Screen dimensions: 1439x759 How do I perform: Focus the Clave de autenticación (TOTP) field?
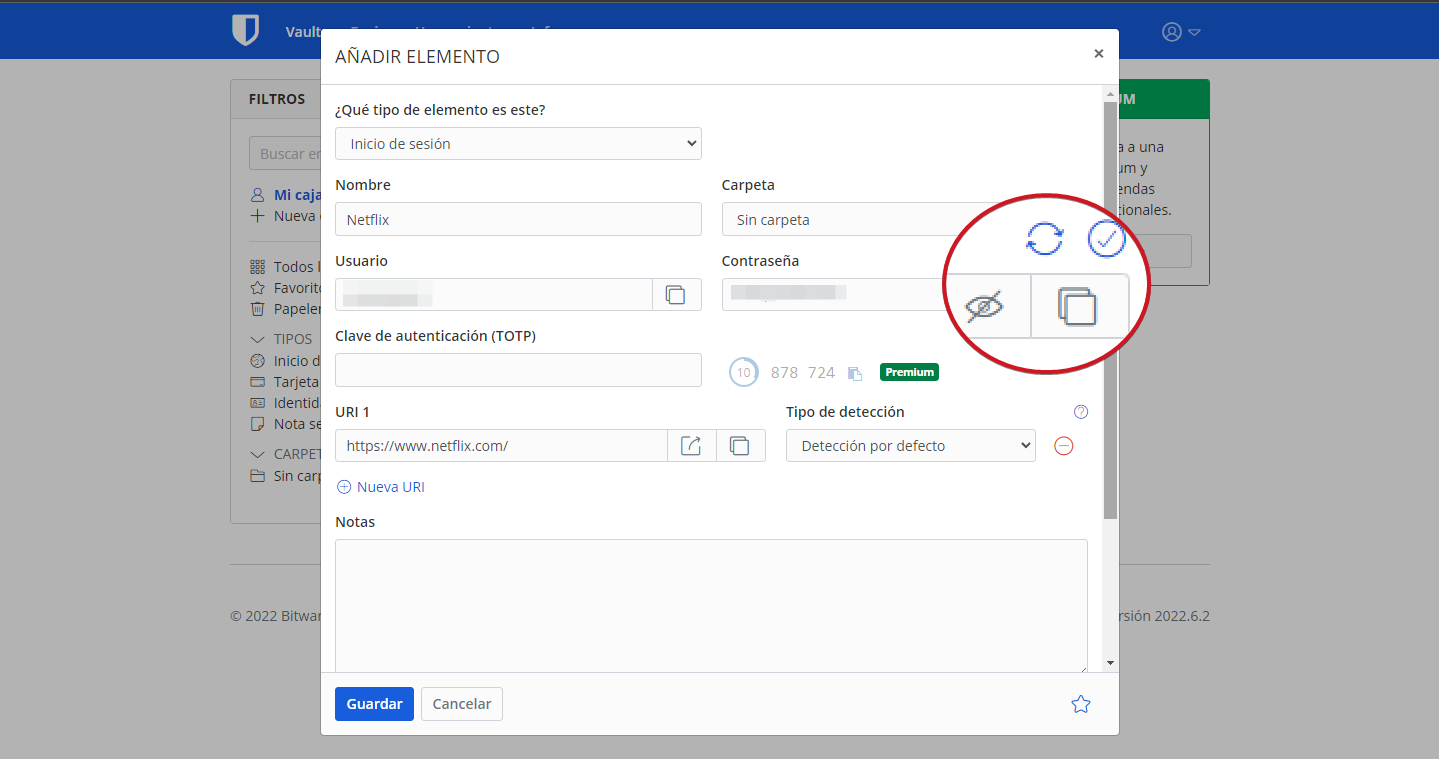pos(518,370)
